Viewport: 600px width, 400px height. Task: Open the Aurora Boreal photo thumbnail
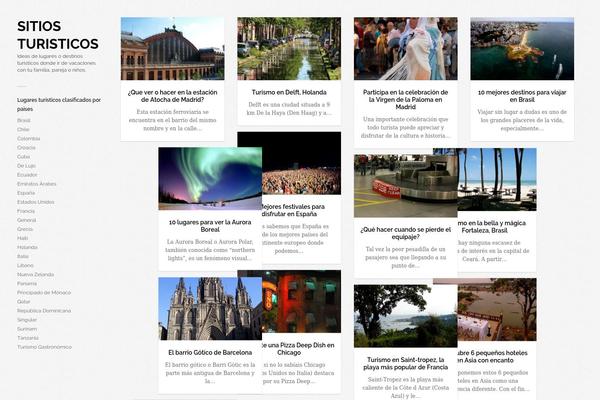point(210,178)
